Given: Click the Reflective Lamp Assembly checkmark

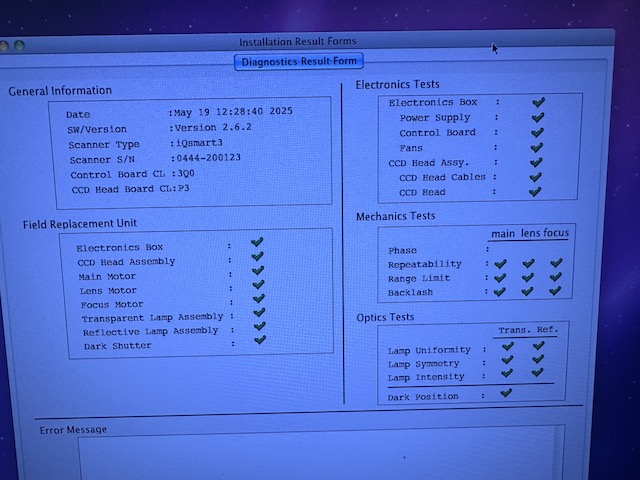Looking at the screenshot, I should (260, 326).
